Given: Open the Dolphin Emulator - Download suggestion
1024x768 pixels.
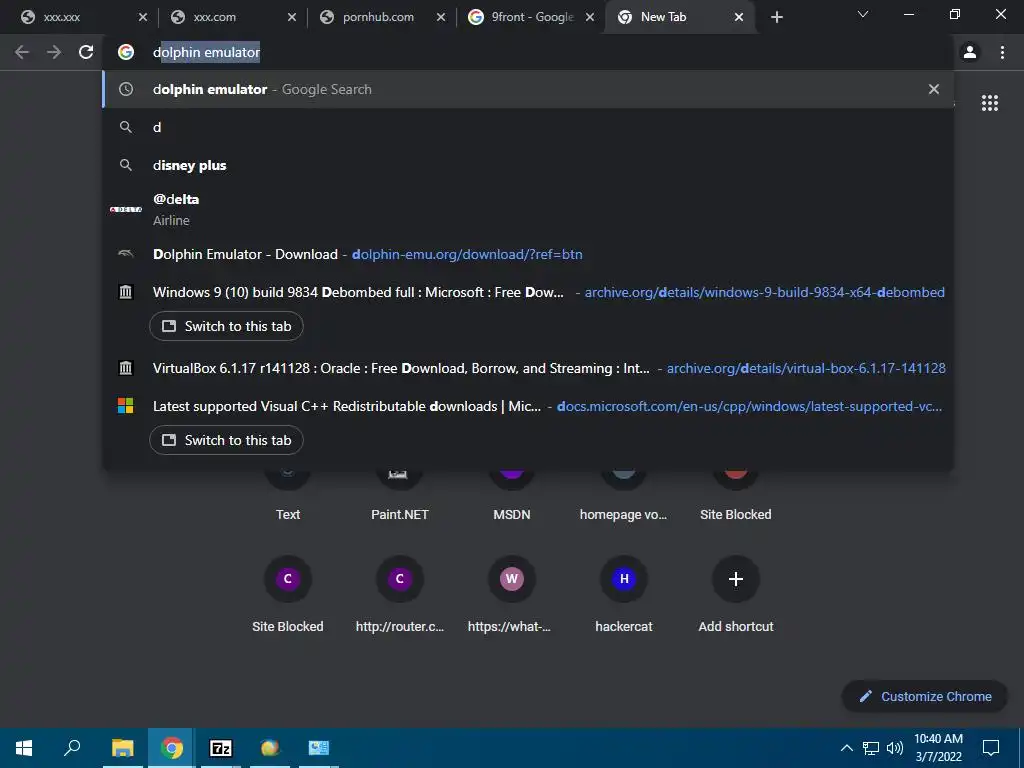Looking at the screenshot, I should [528, 254].
